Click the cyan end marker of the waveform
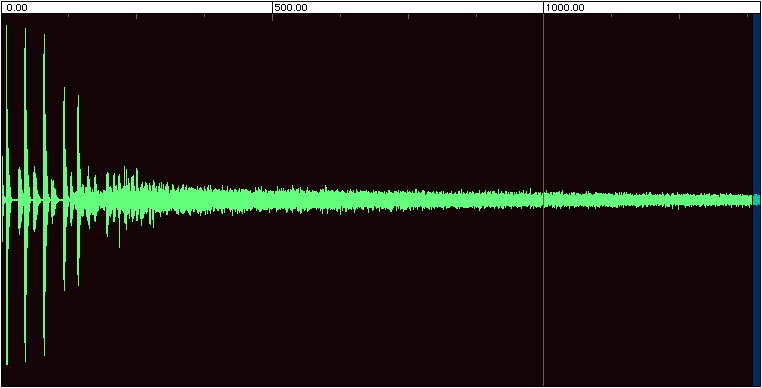 (x=756, y=199)
